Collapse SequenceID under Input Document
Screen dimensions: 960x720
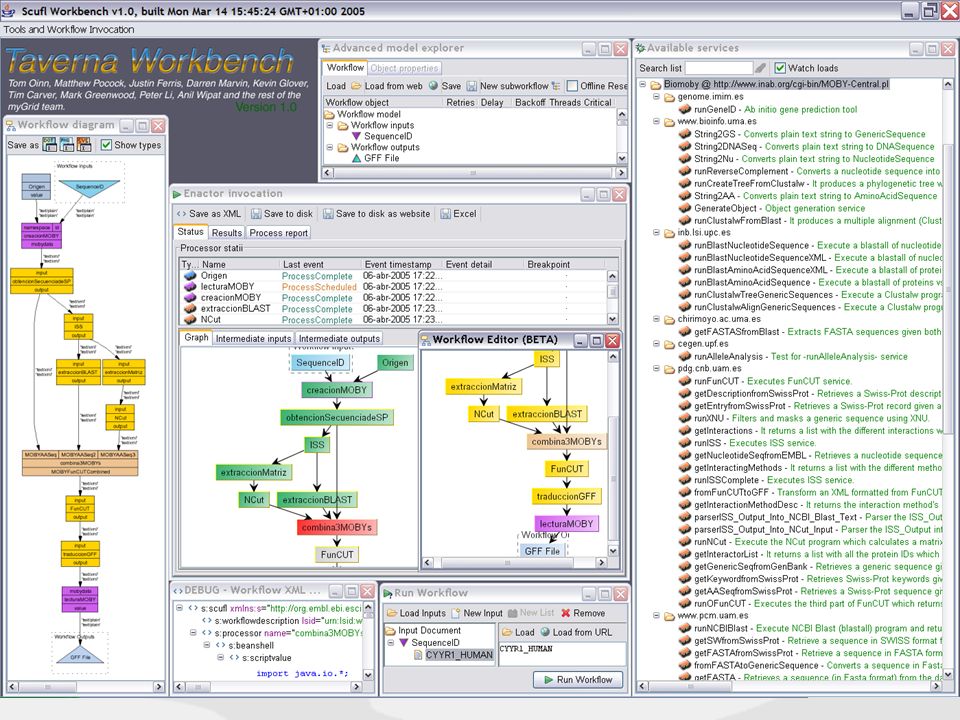pyautogui.click(x=391, y=643)
